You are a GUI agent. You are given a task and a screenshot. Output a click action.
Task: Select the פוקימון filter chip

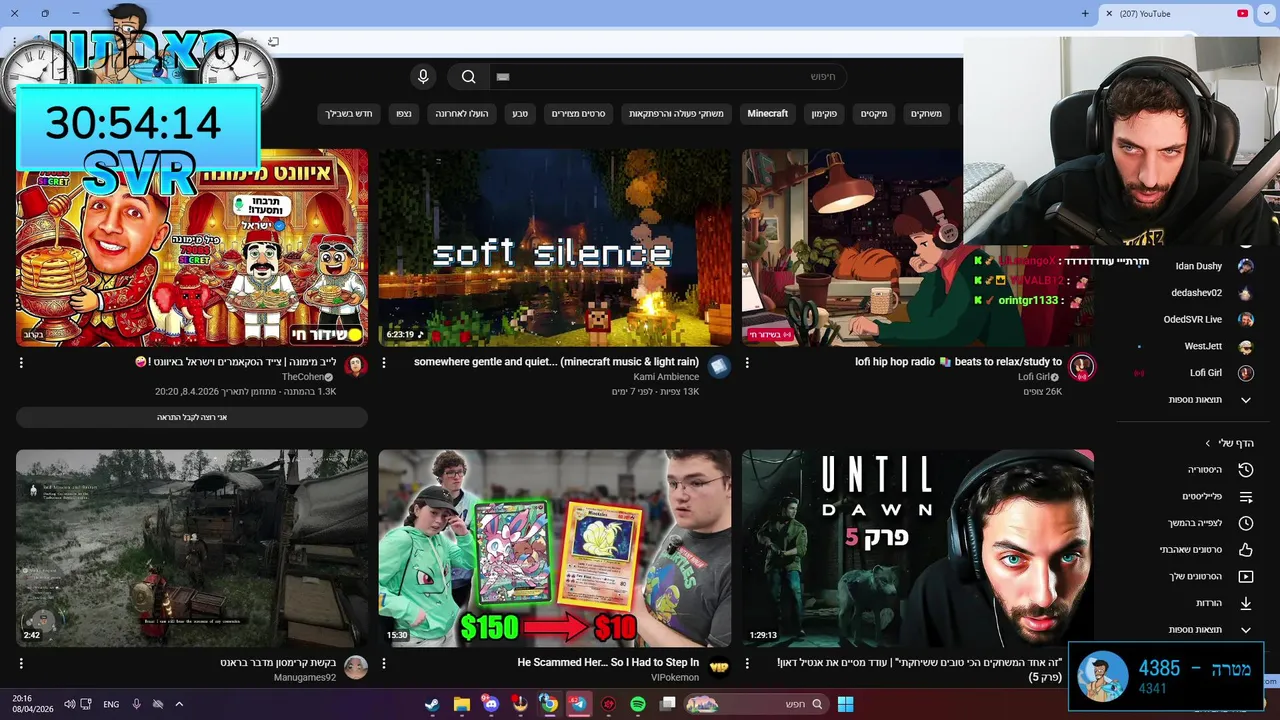(x=824, y=114)
